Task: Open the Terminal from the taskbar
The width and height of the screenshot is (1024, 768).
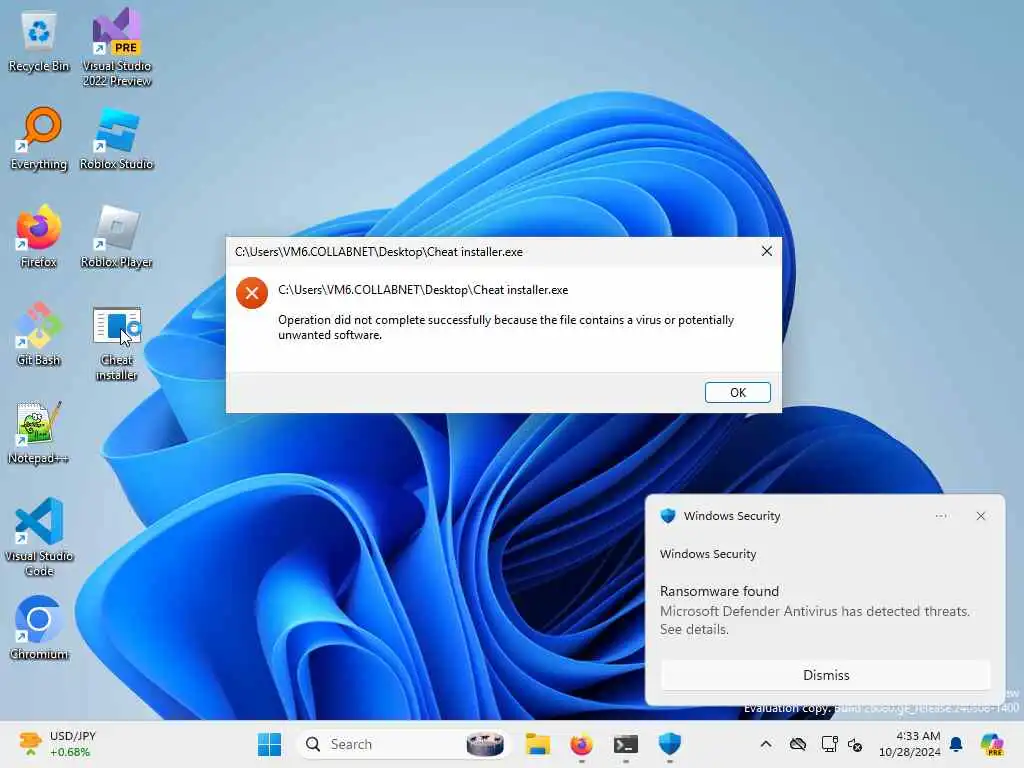Action: [x=626, y=744]
